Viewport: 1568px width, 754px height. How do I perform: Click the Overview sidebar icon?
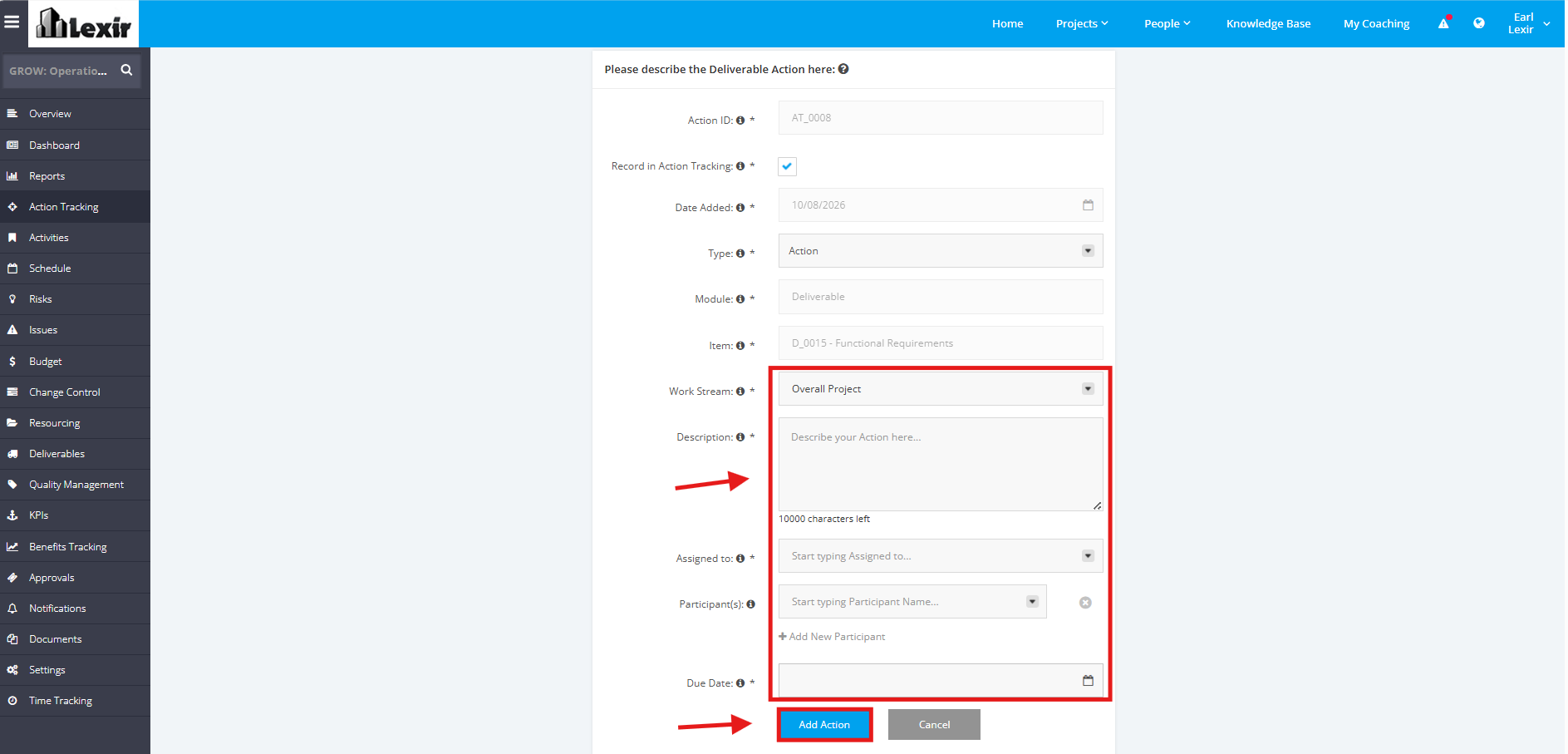point(12,113)
